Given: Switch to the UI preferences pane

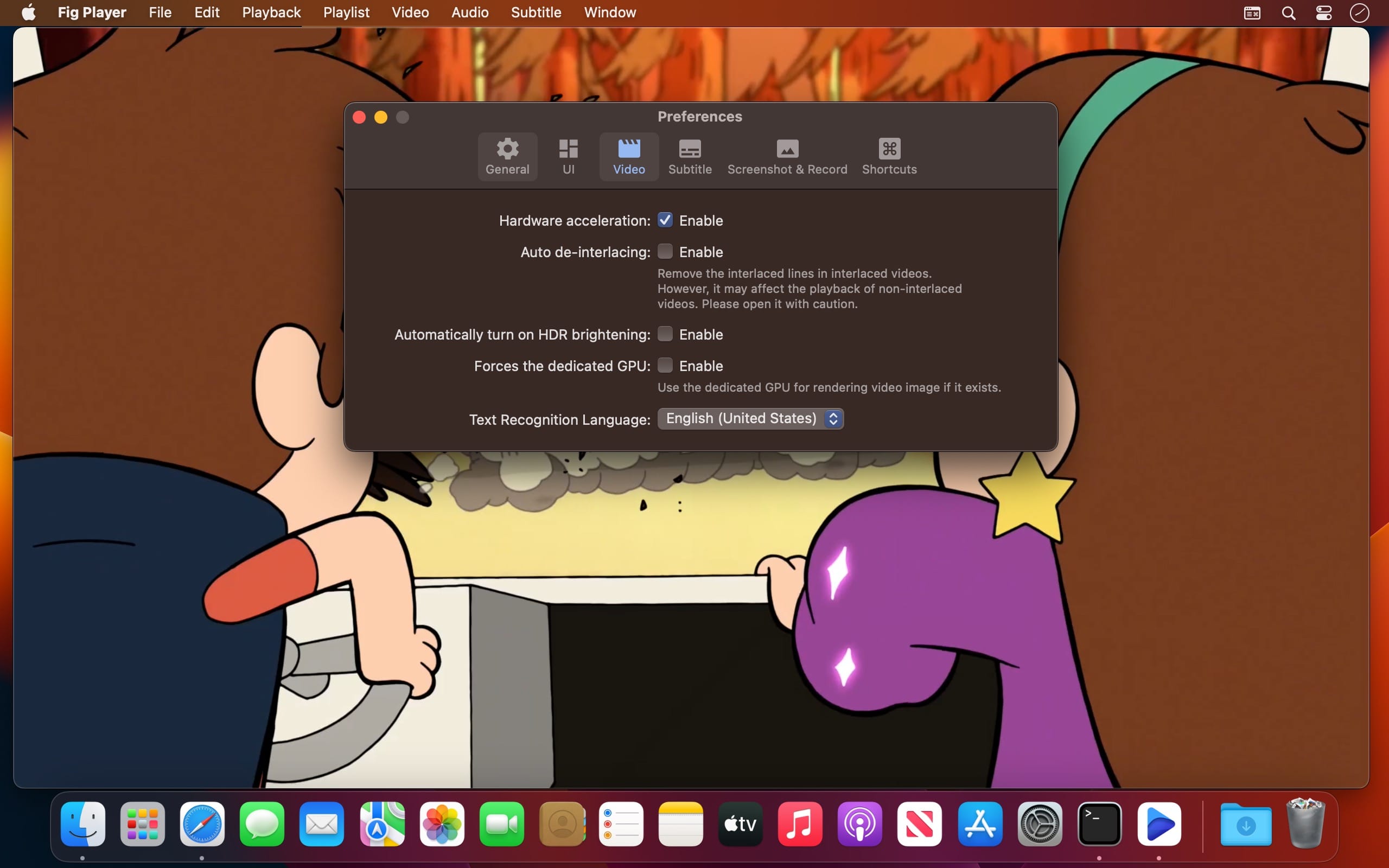Looking at the screenshot, I should (x=568, y=156).
